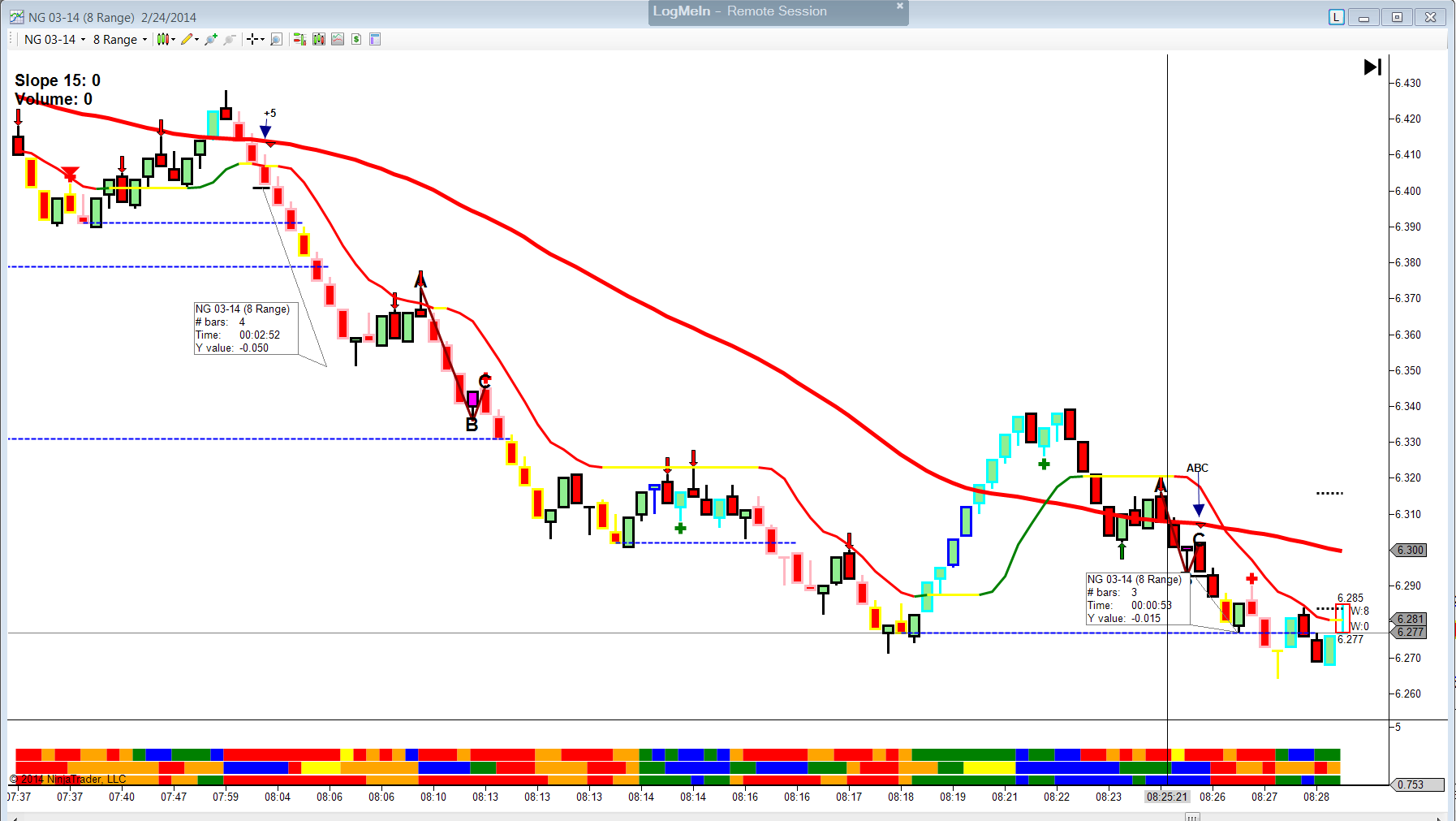Viewport: 1456px width, 821px height.
Task: Click the highlighted 08:25:21 time label
Action: tap(1167, 797)
